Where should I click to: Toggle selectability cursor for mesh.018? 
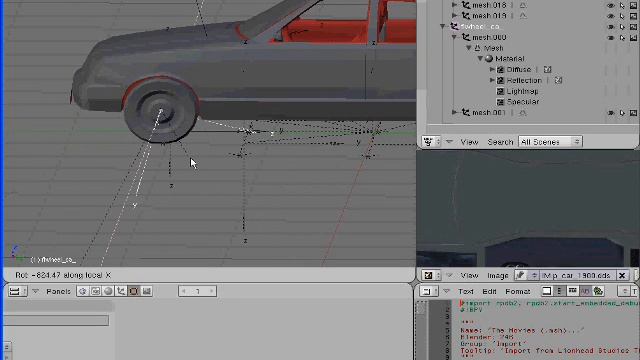pos(622,5)
